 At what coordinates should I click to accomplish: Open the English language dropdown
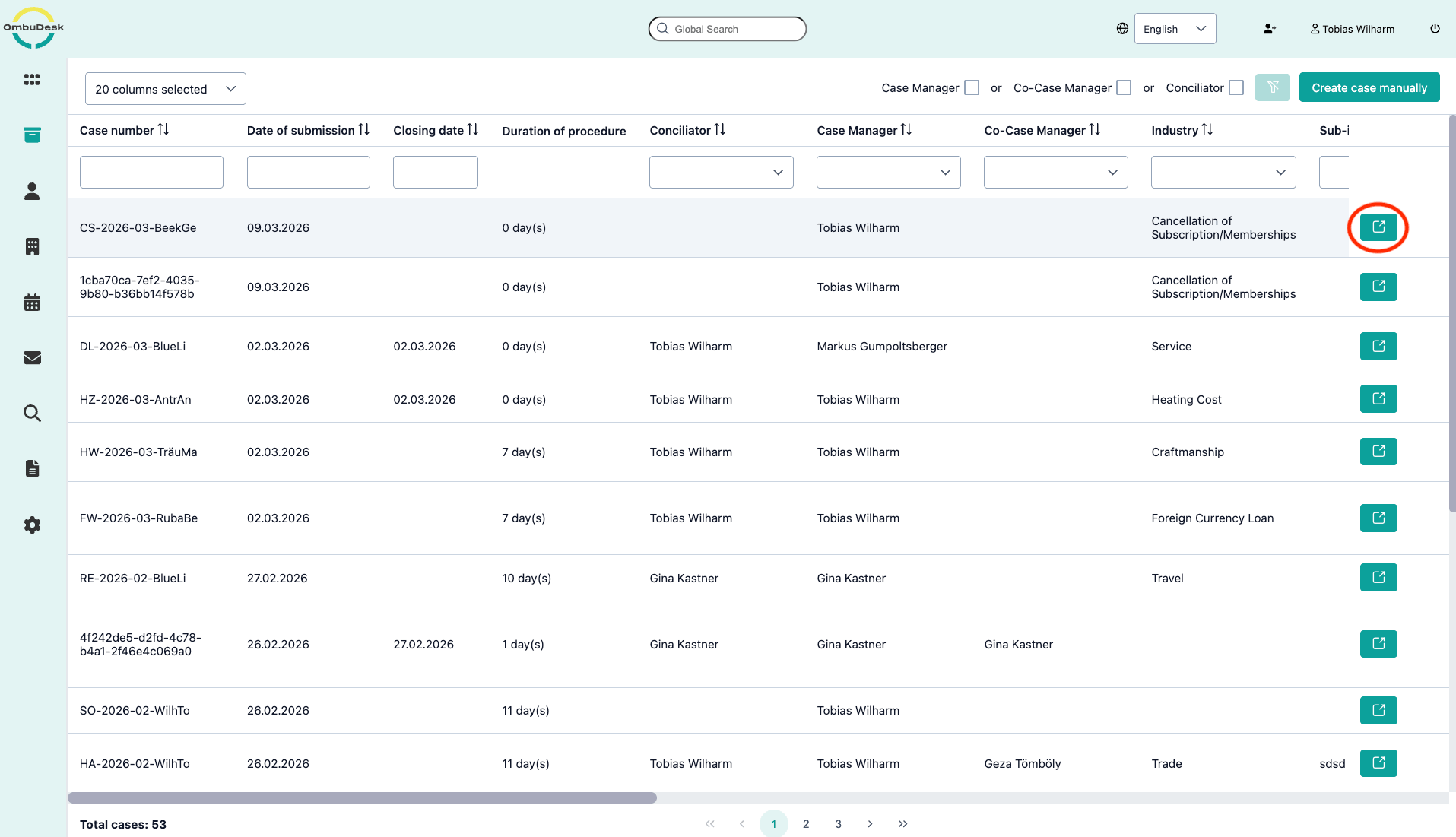click(1174, 29)
